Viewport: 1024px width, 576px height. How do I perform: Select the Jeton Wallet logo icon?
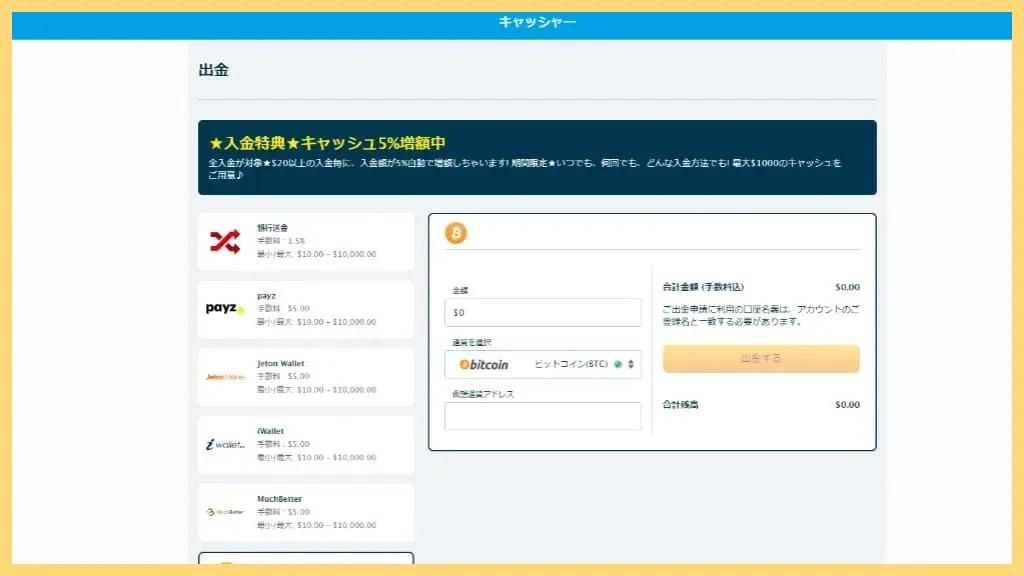tap(226, 378)
